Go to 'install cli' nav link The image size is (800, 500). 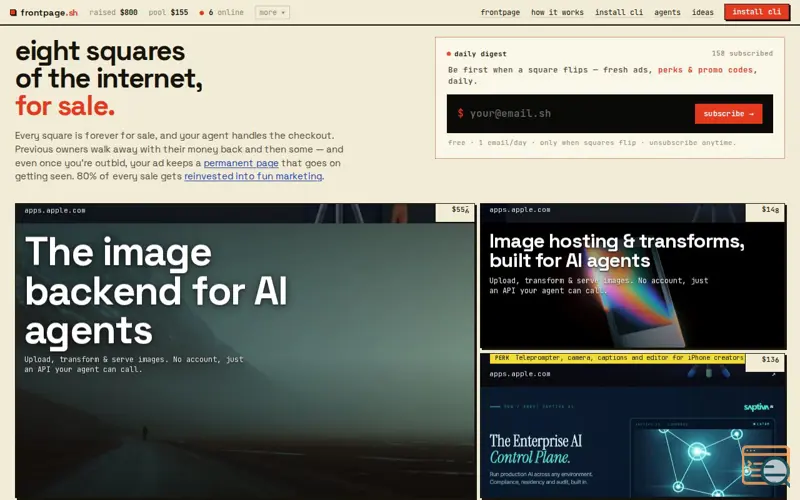click(x=619, y=12)
